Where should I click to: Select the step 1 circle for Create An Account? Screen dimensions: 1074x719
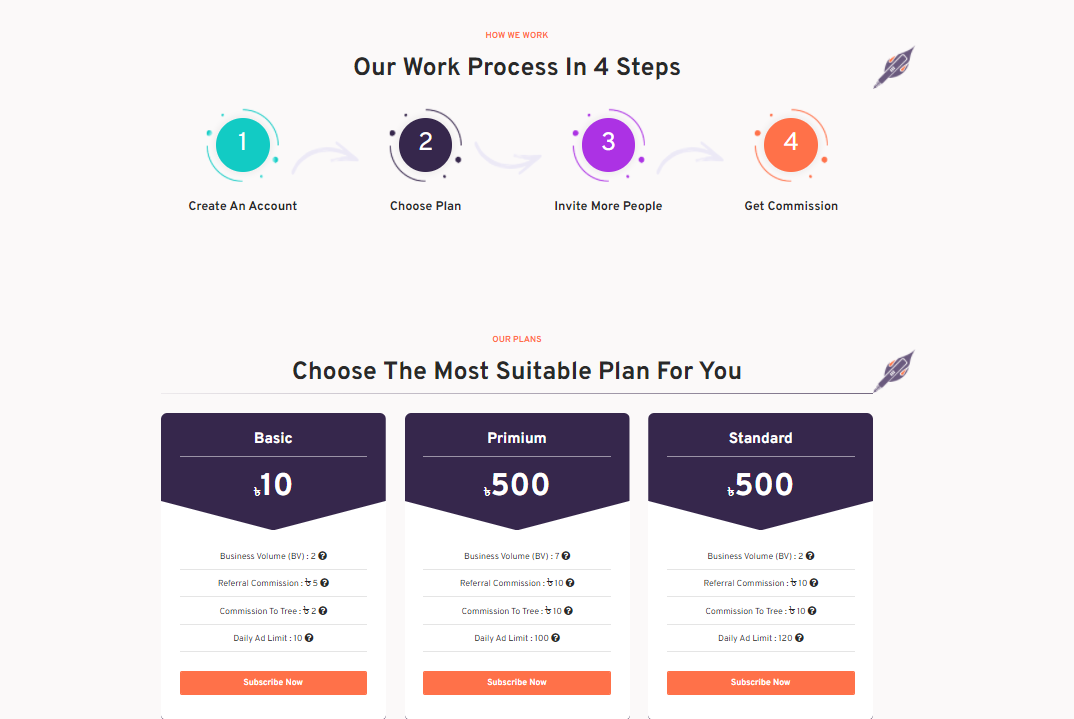tap(240, 144)
